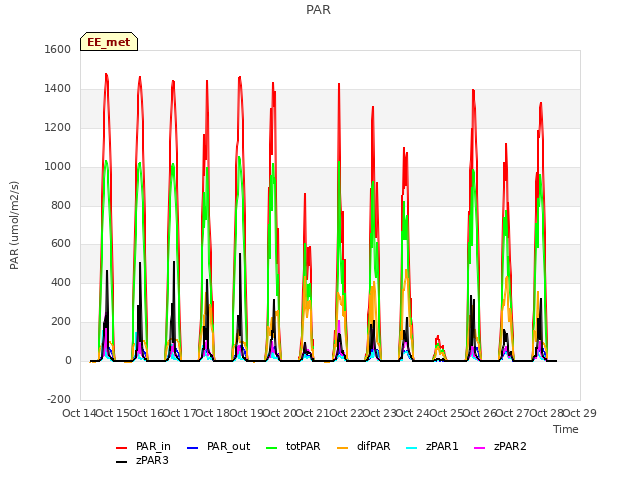Click the 600 y-axis tick label

[61, 244]
